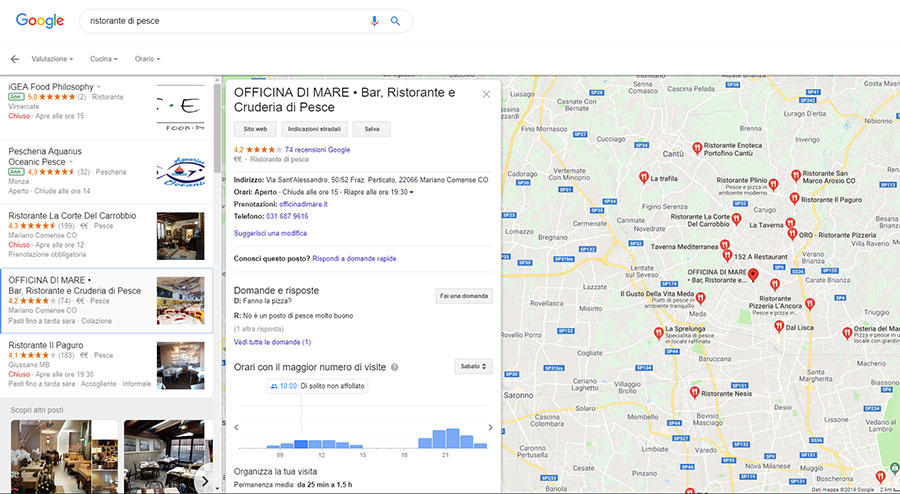Open the Orario filter dropdown
The width and height of the screenshot is (900, 494).
point(147,59)
